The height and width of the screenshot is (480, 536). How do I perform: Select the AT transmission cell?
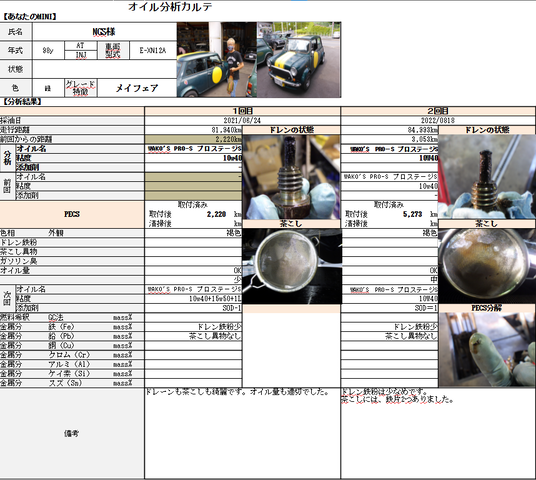click(x=80, y=46)
